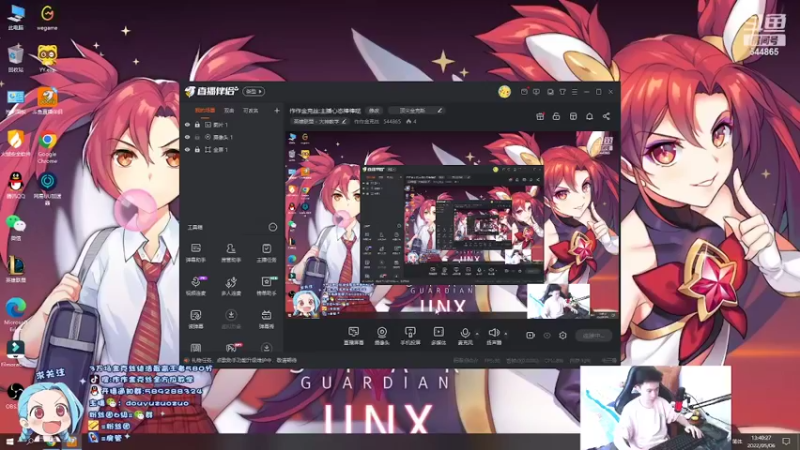Toggle lock on the 全屏 1 source

tap(197, 150)
